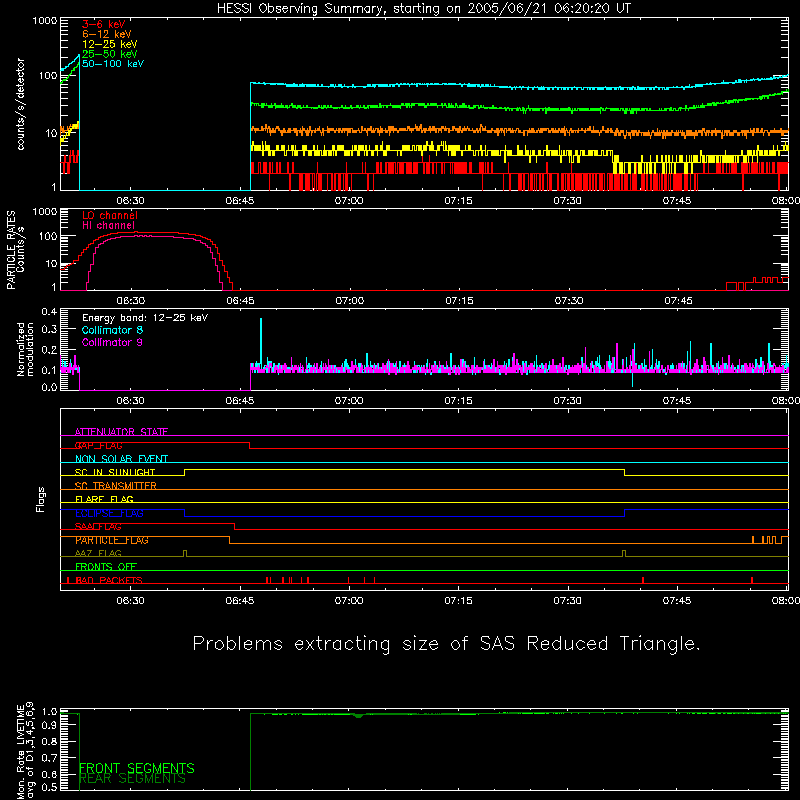The width and height of the screenshot is (800, 800).
Task: Click the SAA_FLAG label
Action: [98, 527]
